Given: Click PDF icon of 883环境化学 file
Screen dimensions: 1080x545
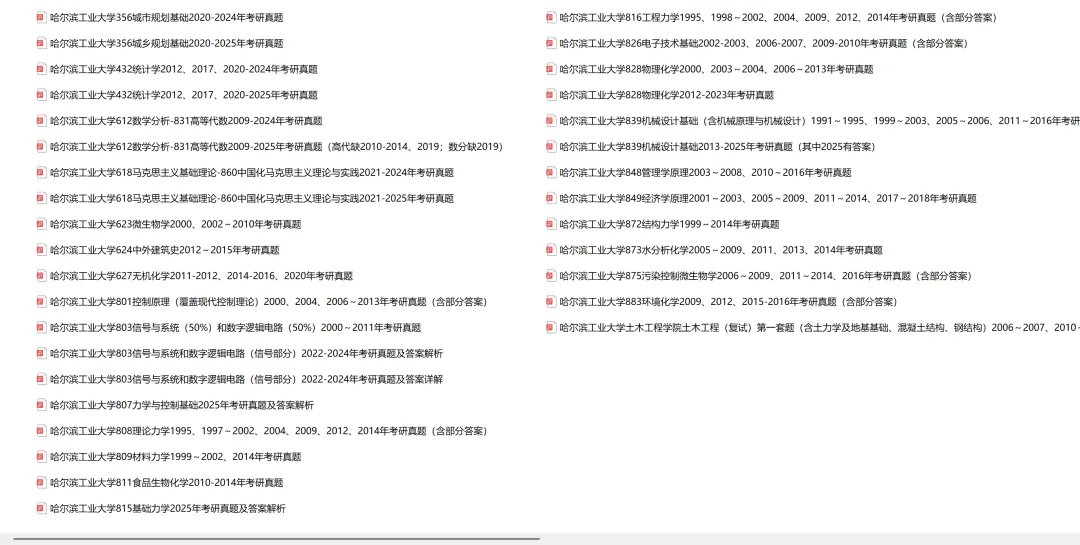Looking at the screenshot, I should coord(551,302).
